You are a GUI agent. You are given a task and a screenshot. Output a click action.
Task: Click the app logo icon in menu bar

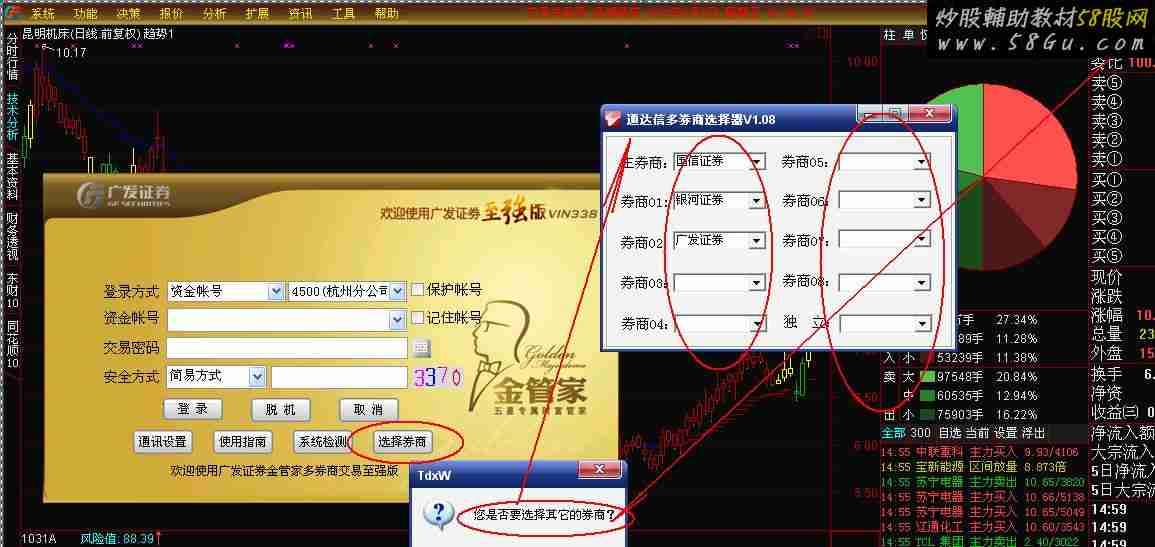12,13
